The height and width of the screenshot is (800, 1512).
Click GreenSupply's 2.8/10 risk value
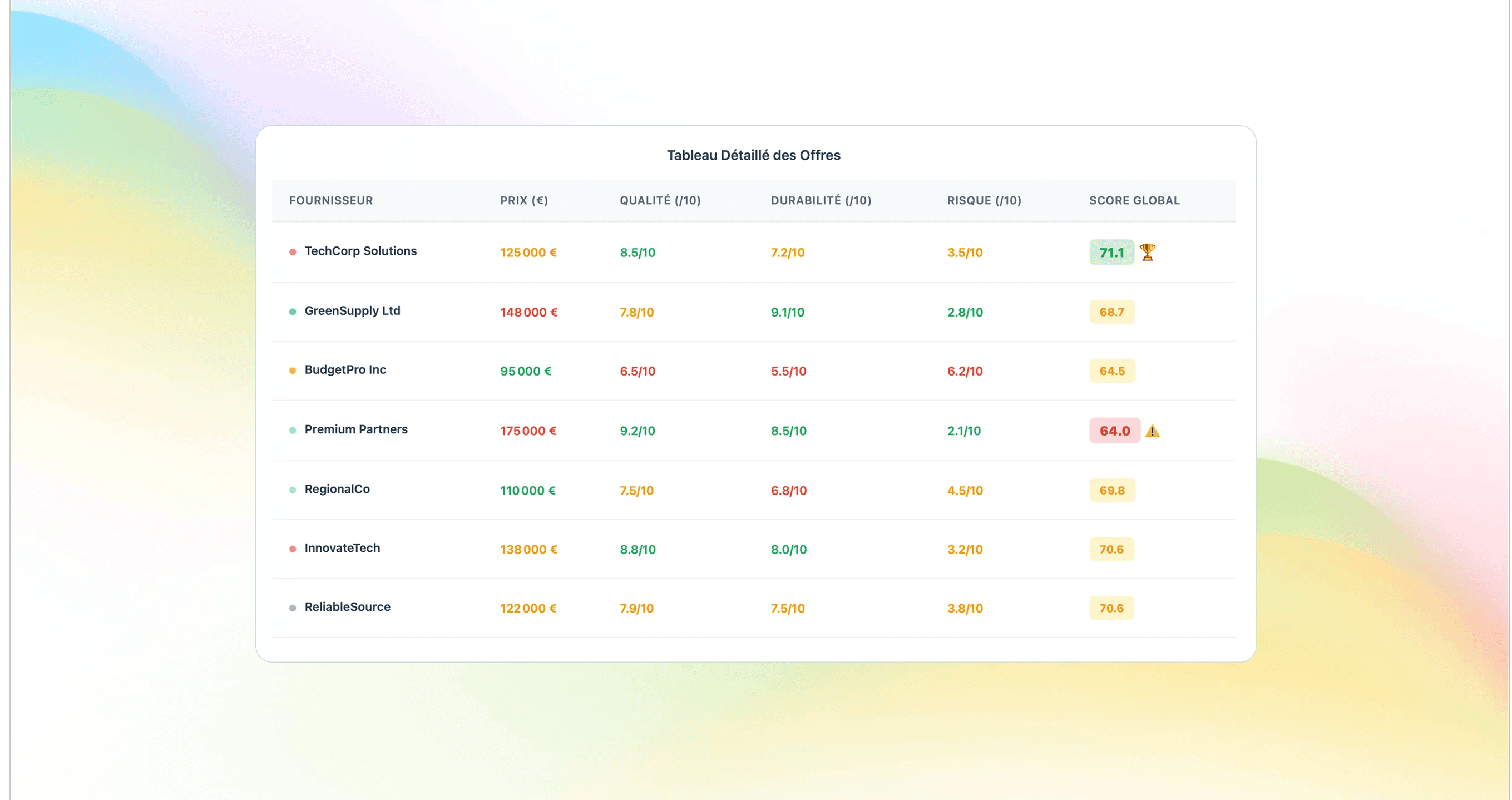coord(965,312)
